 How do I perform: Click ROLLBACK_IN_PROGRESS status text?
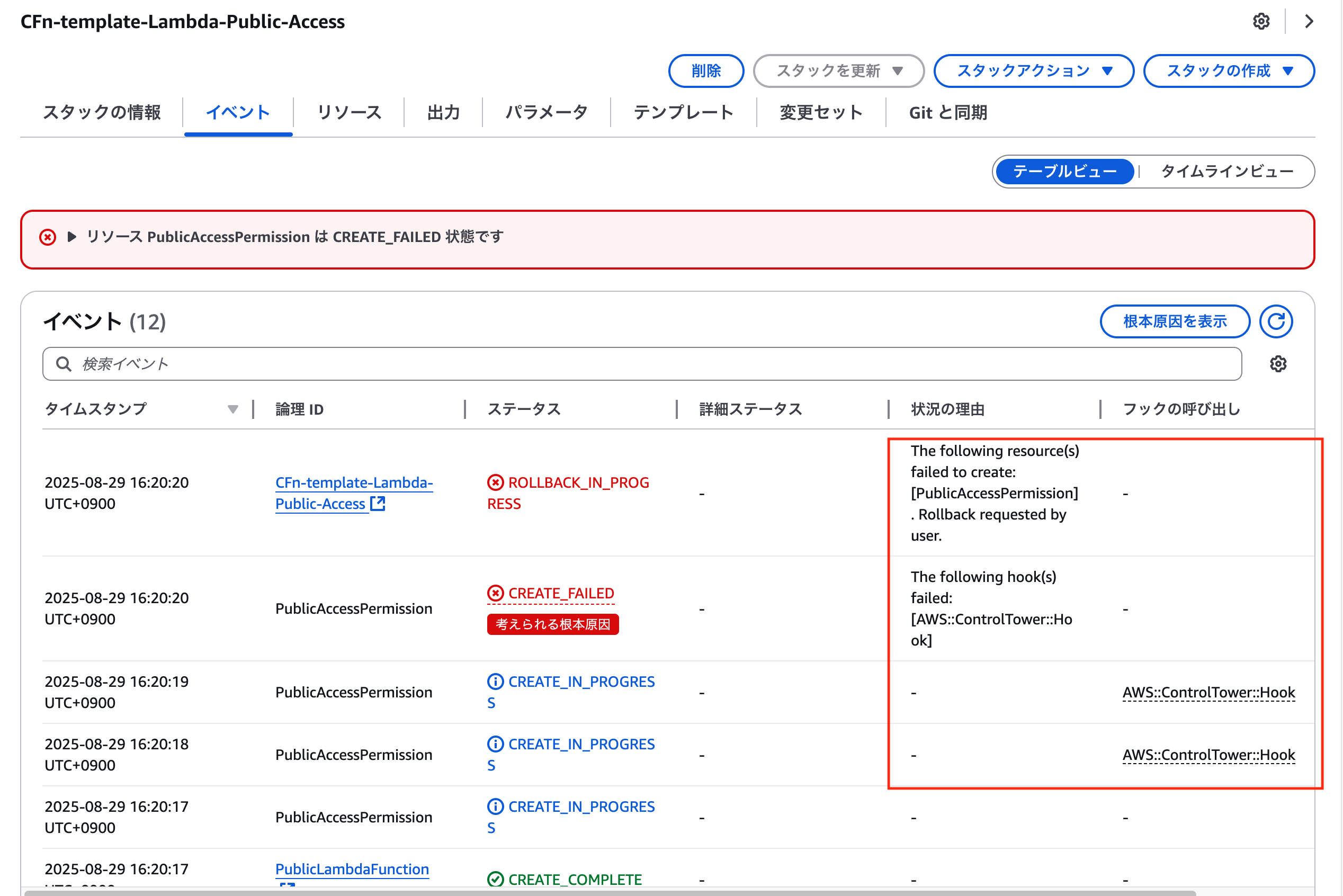[568, 493]
